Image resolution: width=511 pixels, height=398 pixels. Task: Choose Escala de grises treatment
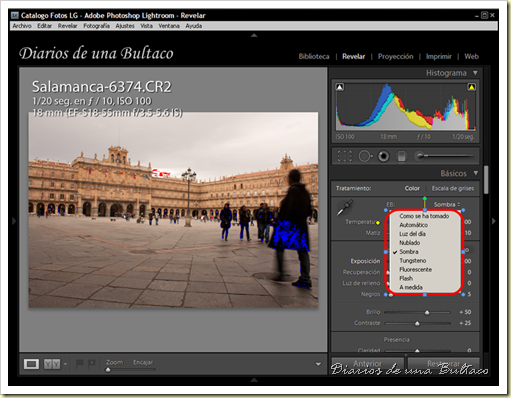pos(453,188)
